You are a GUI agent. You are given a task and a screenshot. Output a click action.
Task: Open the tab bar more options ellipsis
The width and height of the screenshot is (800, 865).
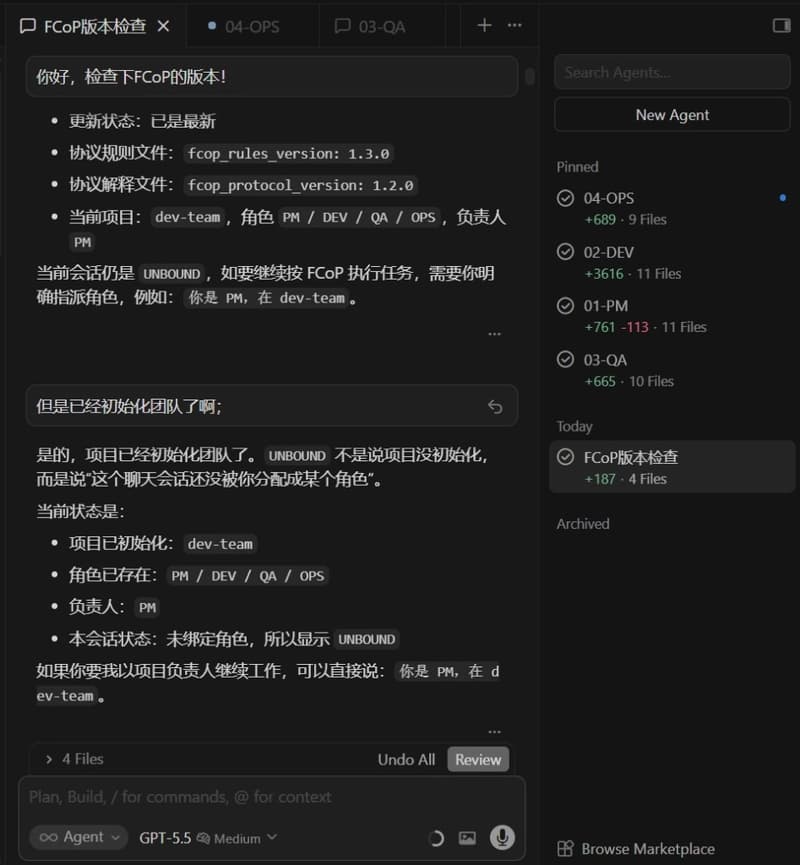click(x=514, y=25)
